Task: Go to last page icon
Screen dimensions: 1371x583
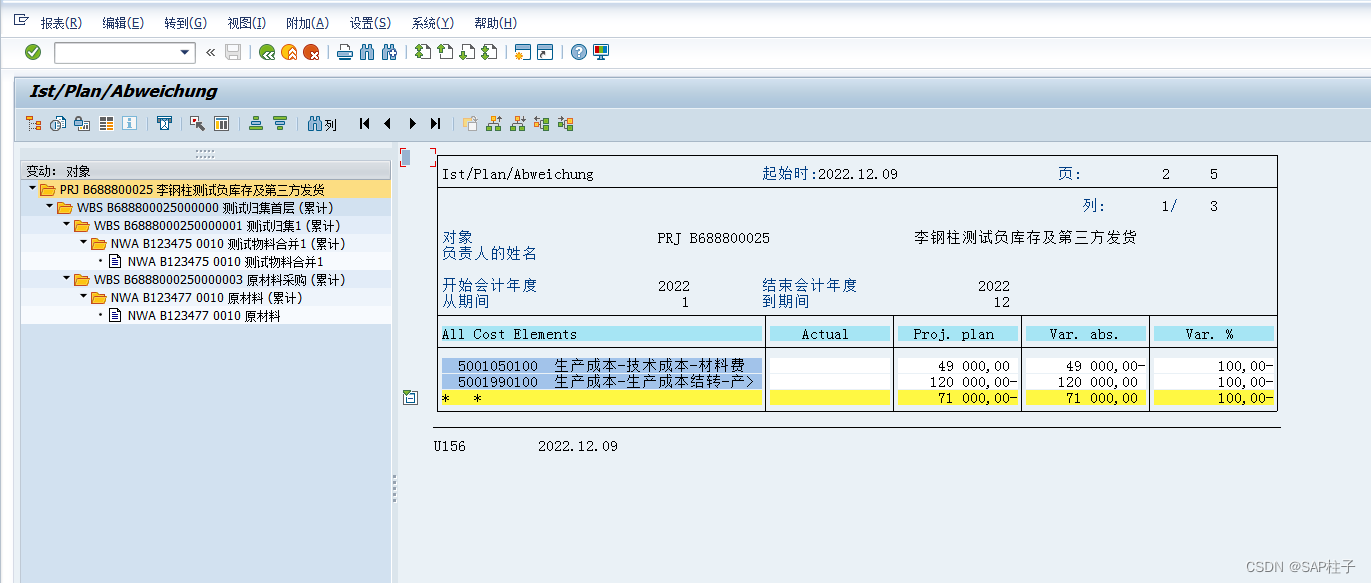Action: (x=489, y=52)
